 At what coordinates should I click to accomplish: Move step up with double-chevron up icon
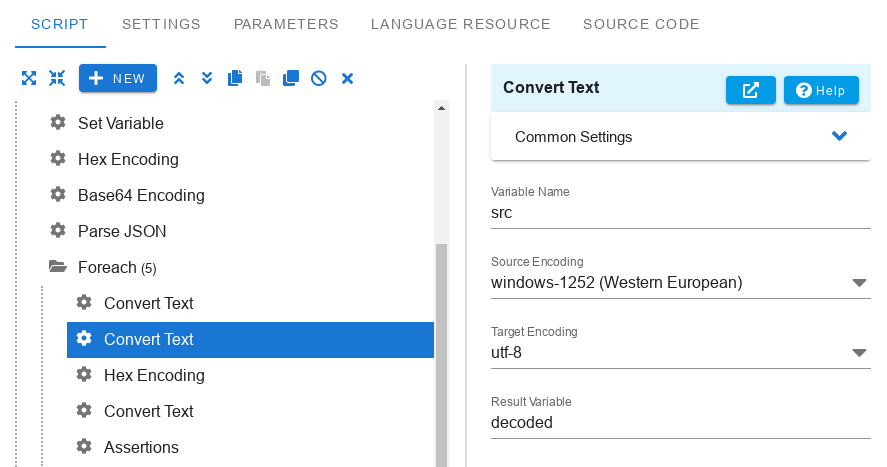coord(179,78)
